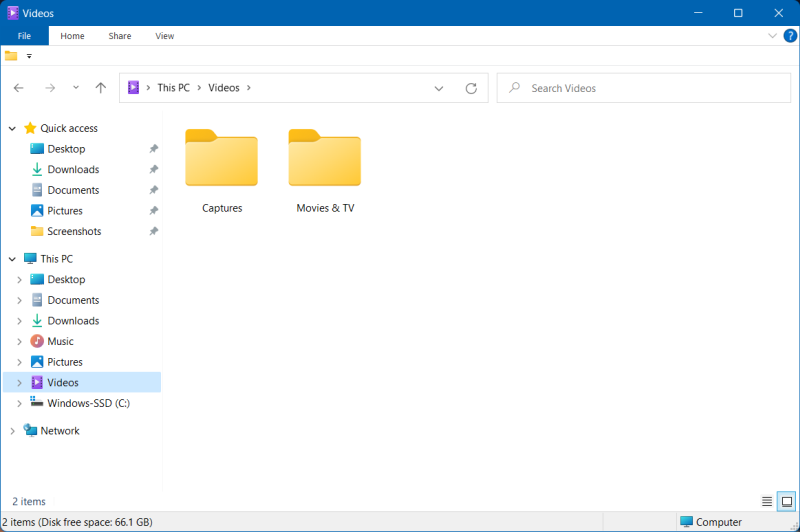800x532 pixels.
Task: Click the Up to parent folder arrow
Action: pyautogui.click(x=100, y=88)
